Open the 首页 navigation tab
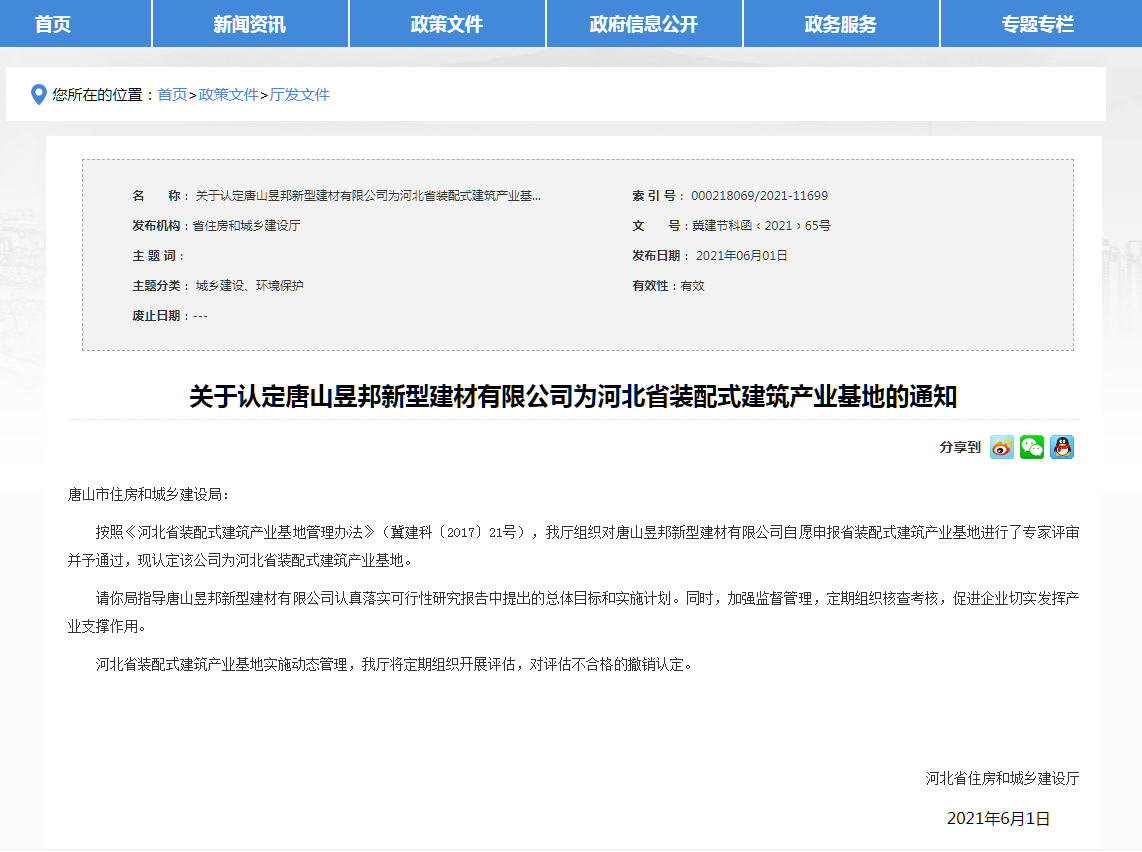The height and width of the screenshot is (852, 1142). (53, 24)
